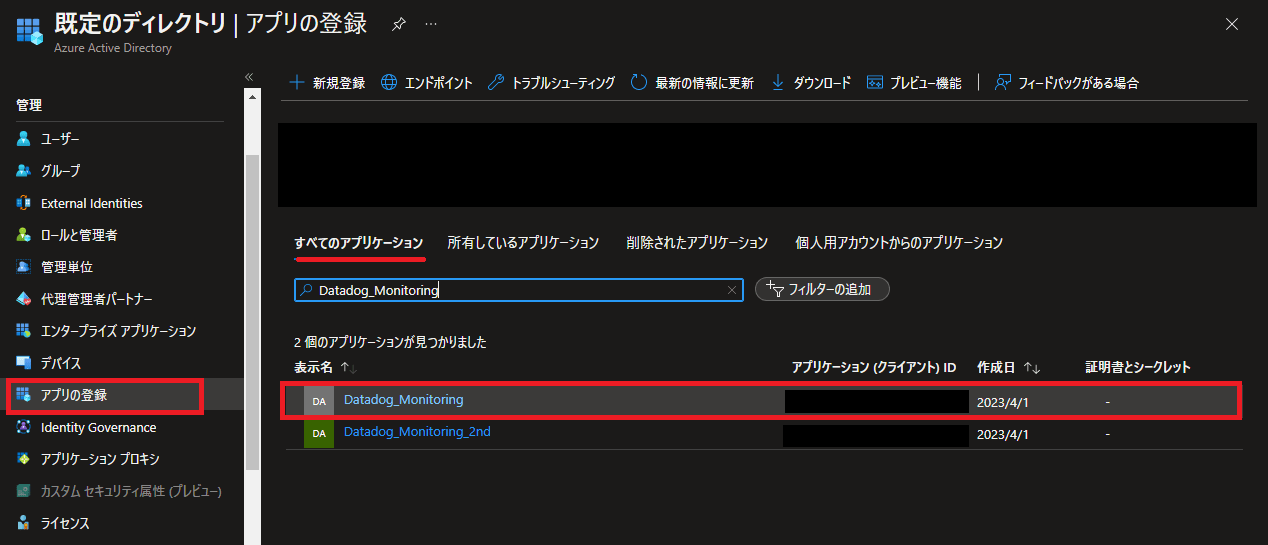The width and height of the screenshot is (1268, 545).
Task: Click the External Identities icon
Action: (24, 203)
